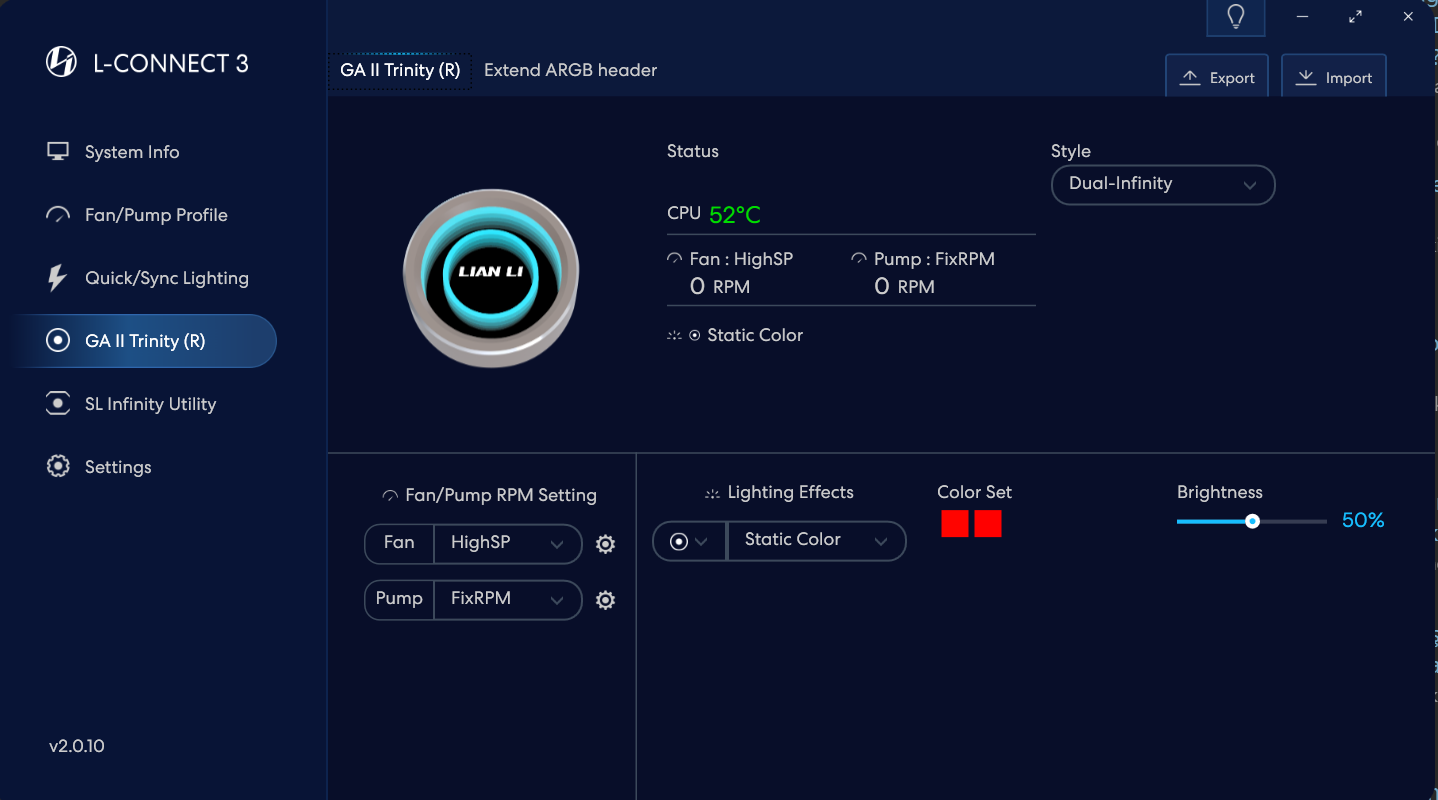This screenshot has width=1438, height=800.
Task: Click the Status heading
Action: 693,151
